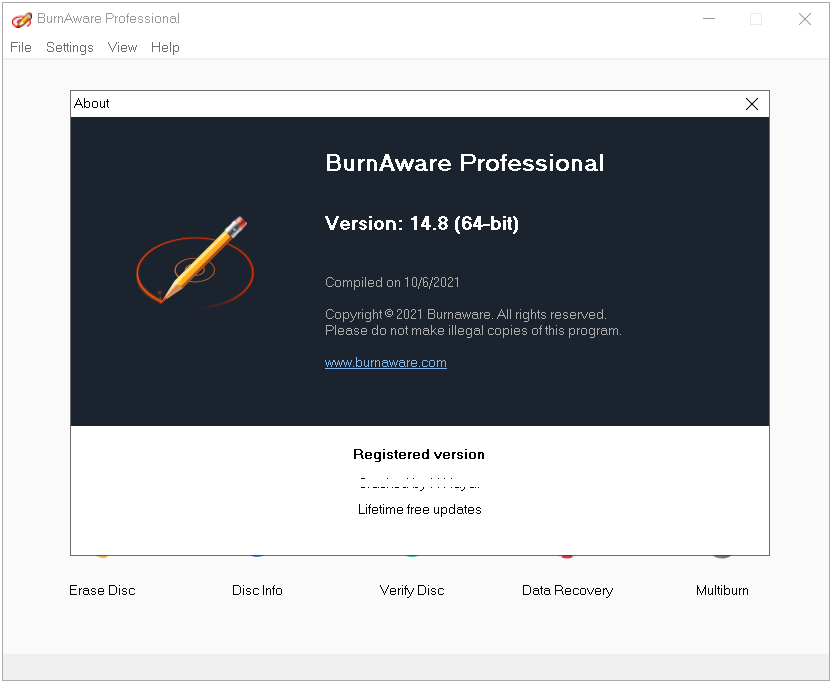Image resolution: width=831 pixels, height=682 pixels.
Task: Click the BurnAware Professional heading in About
Action: [465, 163]
